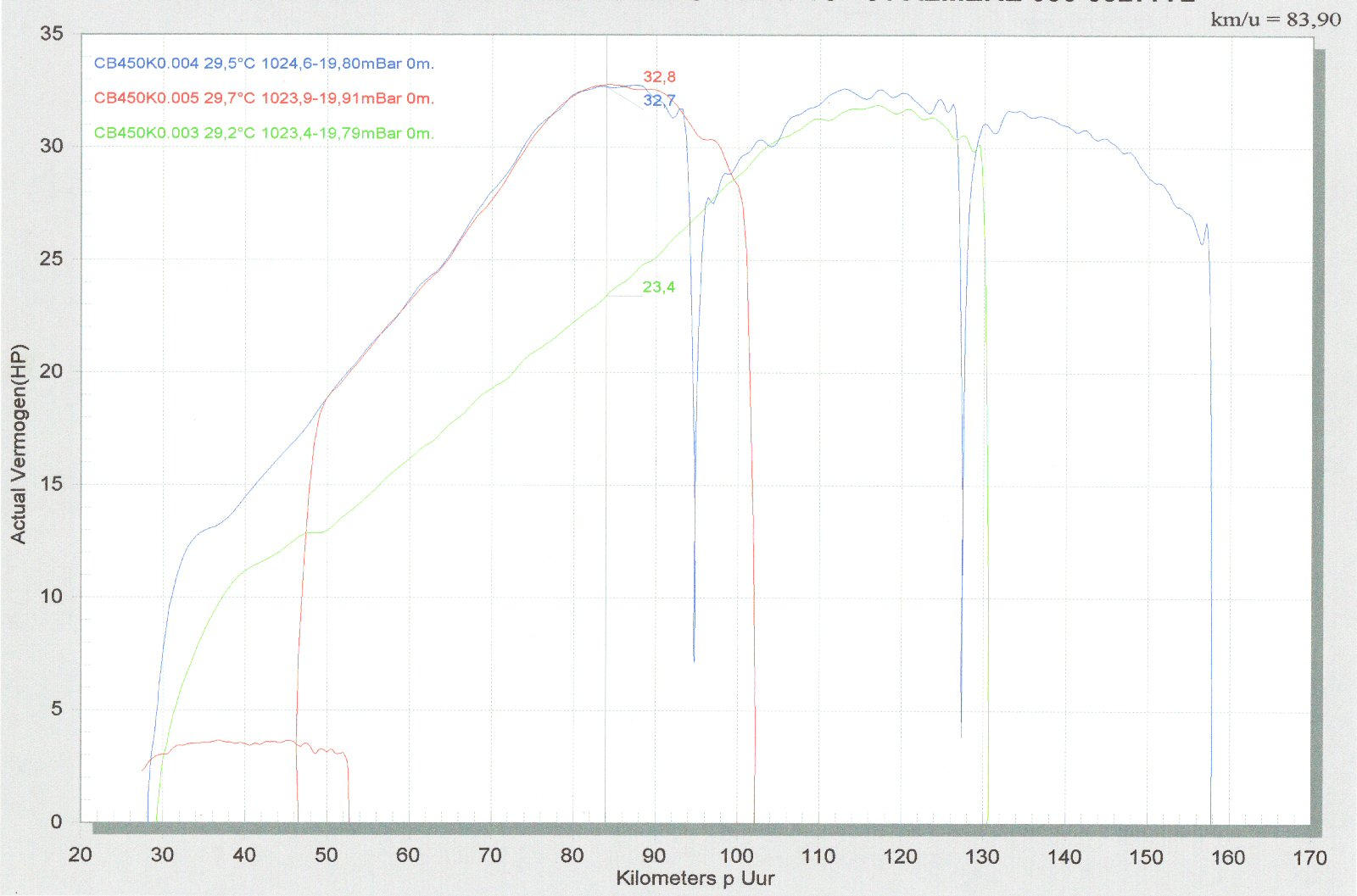Click the red 32,8 peak value label
The image size is (1357, 896).
click(659, 77)
